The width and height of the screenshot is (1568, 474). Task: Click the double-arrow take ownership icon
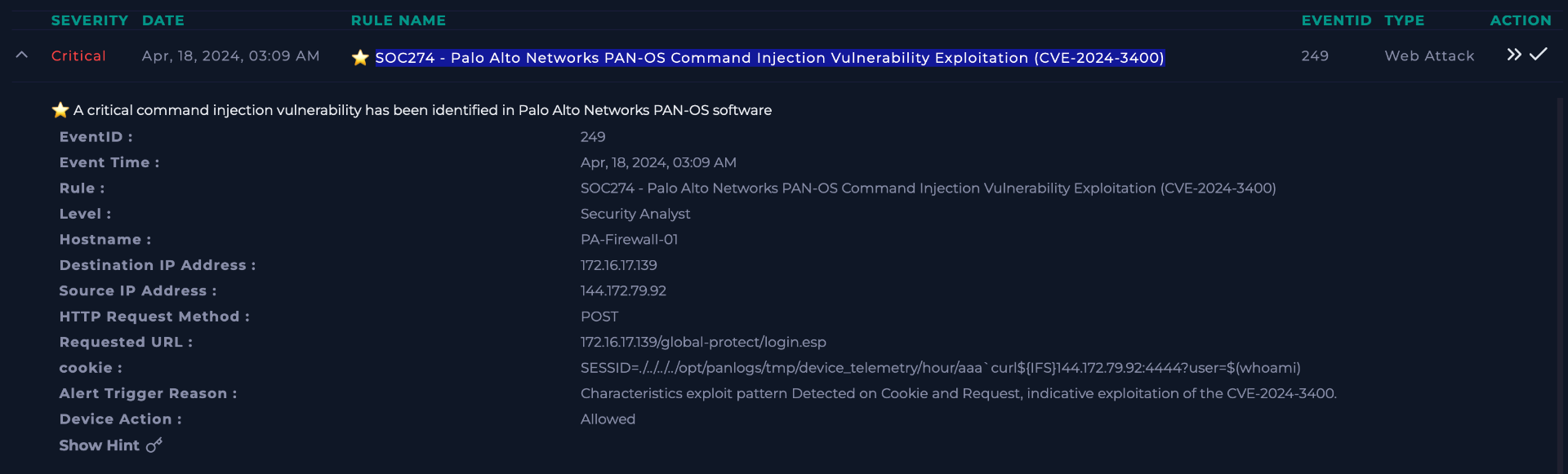pos(1514,55)
